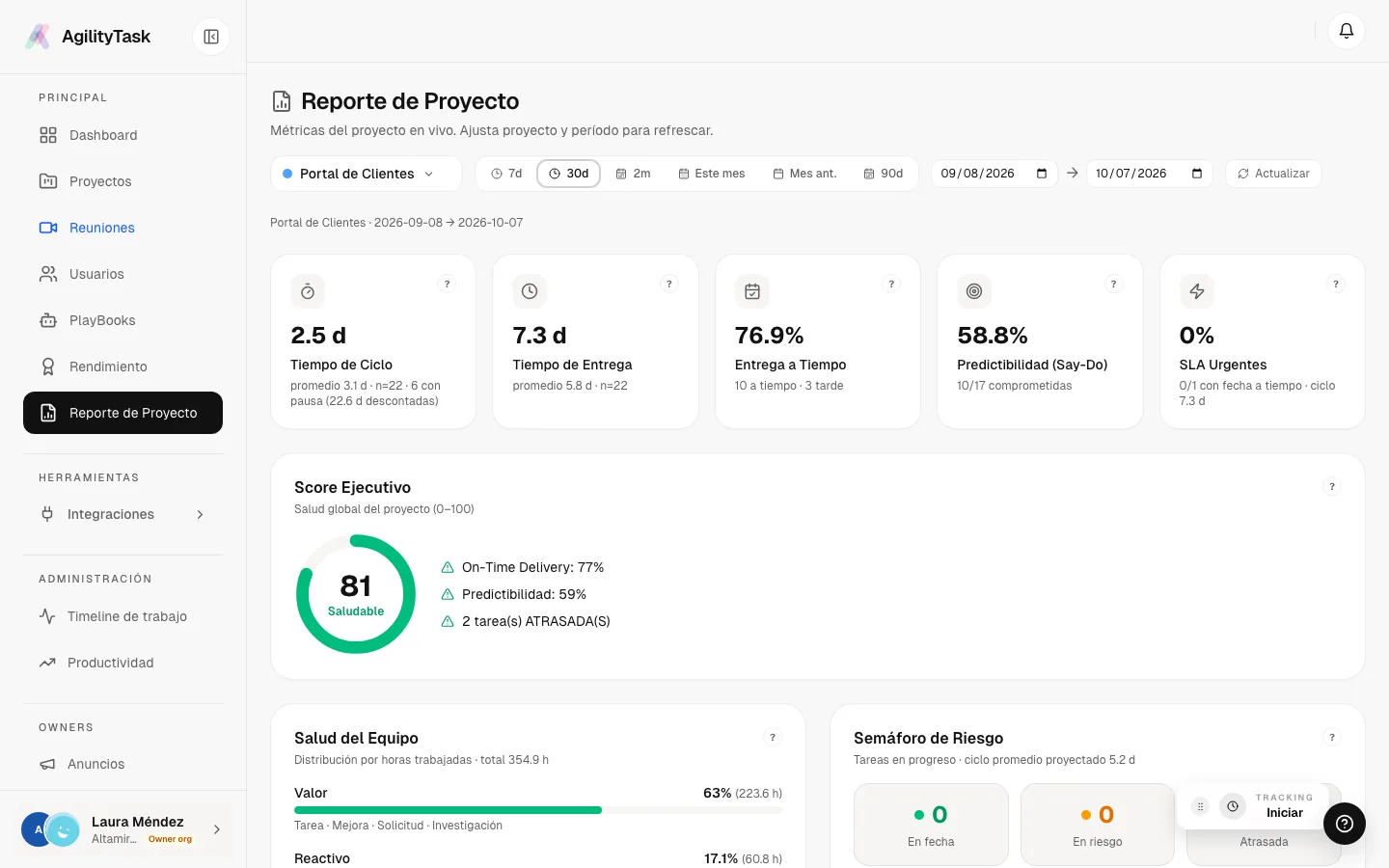Collapse the sidebar panel icon
The image size is (1389, 868).
tap(211, 37)
